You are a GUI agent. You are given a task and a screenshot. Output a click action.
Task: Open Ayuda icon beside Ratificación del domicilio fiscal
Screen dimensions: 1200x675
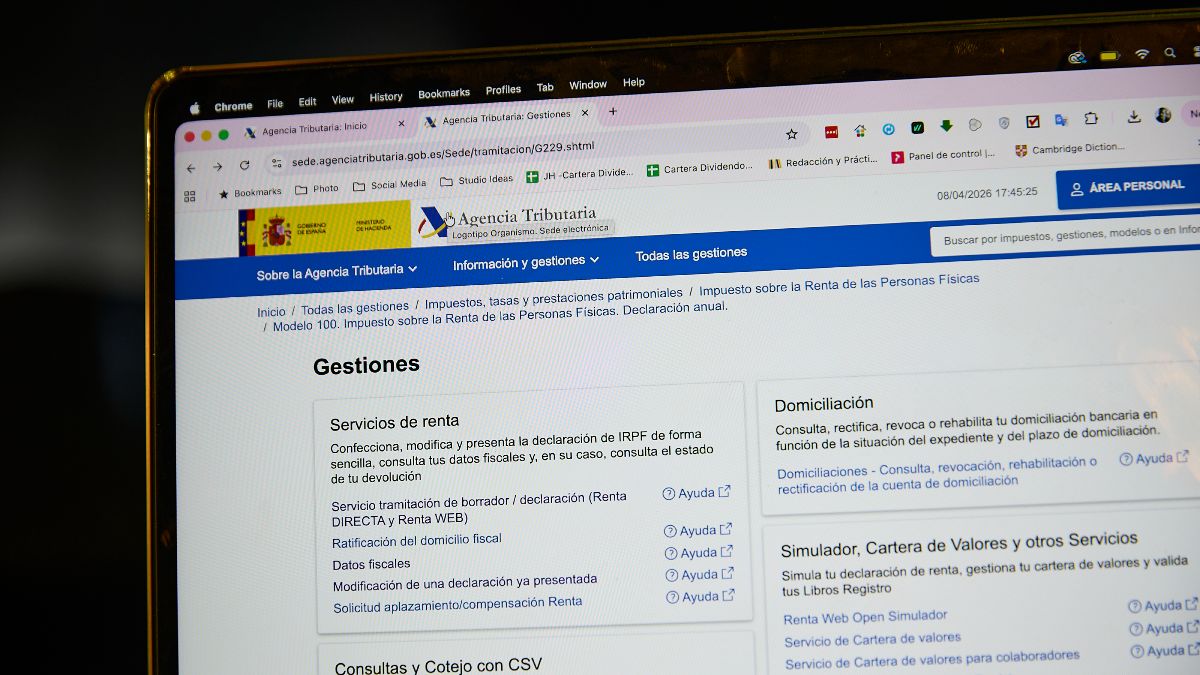point(697,531)
